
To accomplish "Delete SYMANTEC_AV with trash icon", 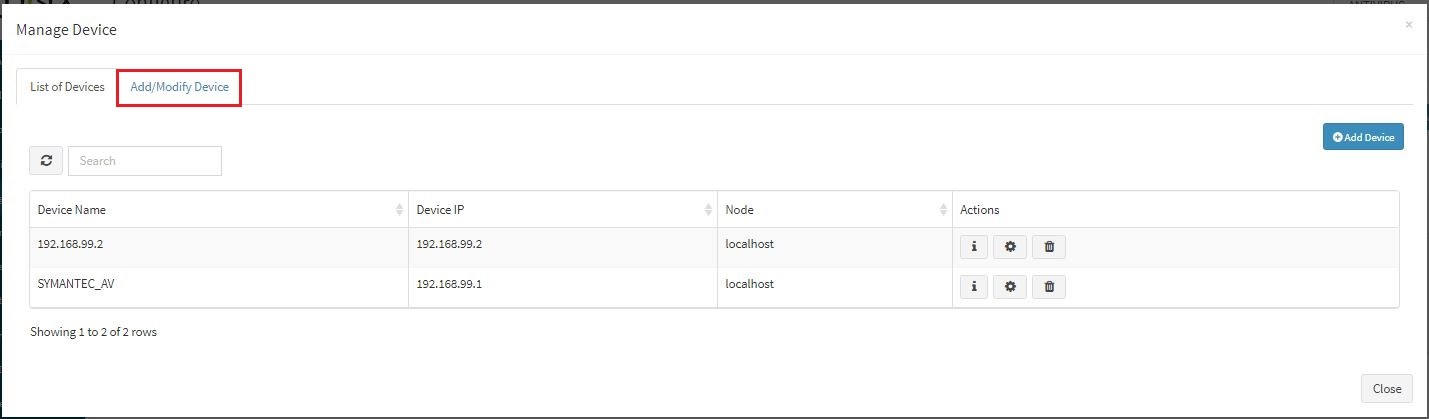I will pos(1049,287).
